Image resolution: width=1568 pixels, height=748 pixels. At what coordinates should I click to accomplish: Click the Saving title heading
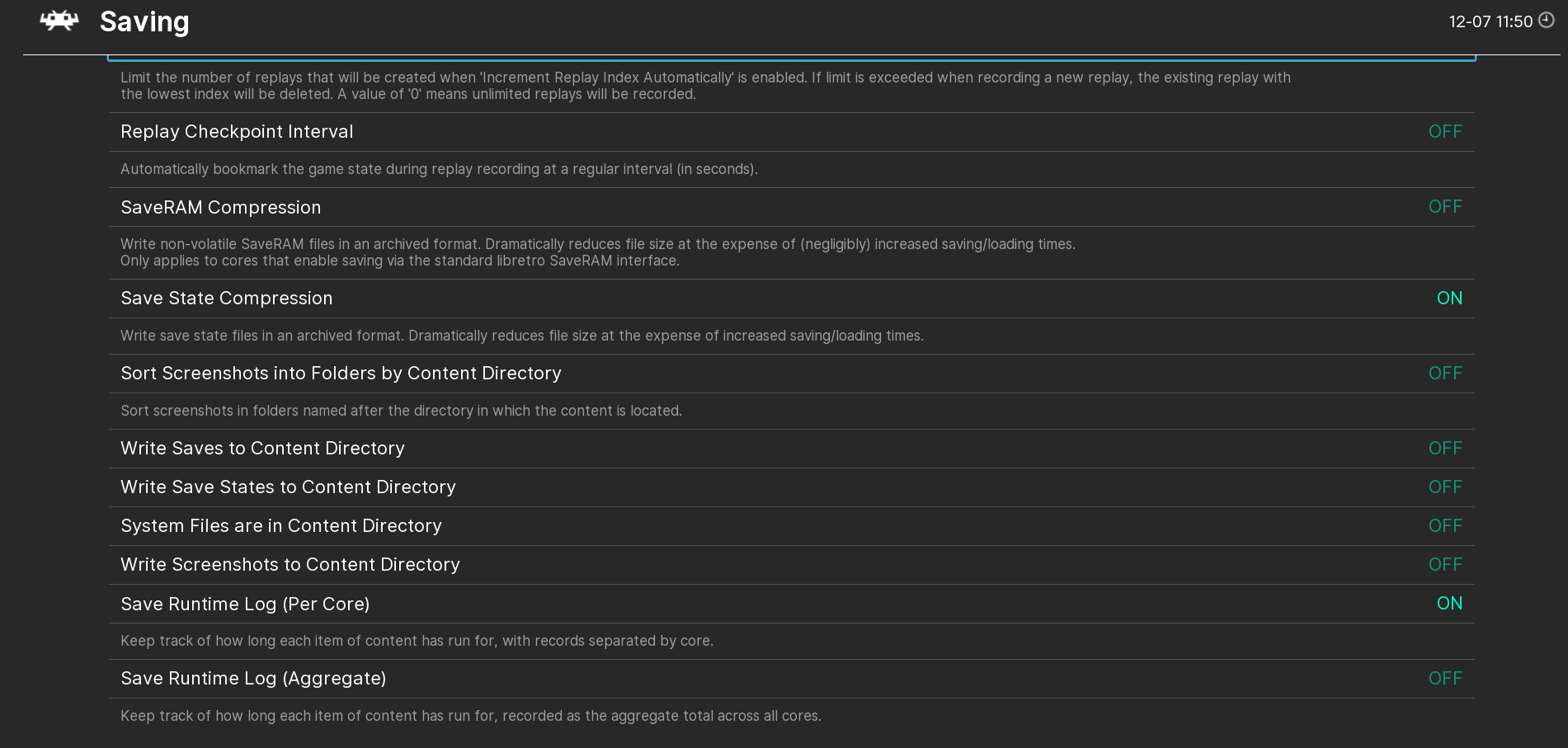(x=144, y=22)
